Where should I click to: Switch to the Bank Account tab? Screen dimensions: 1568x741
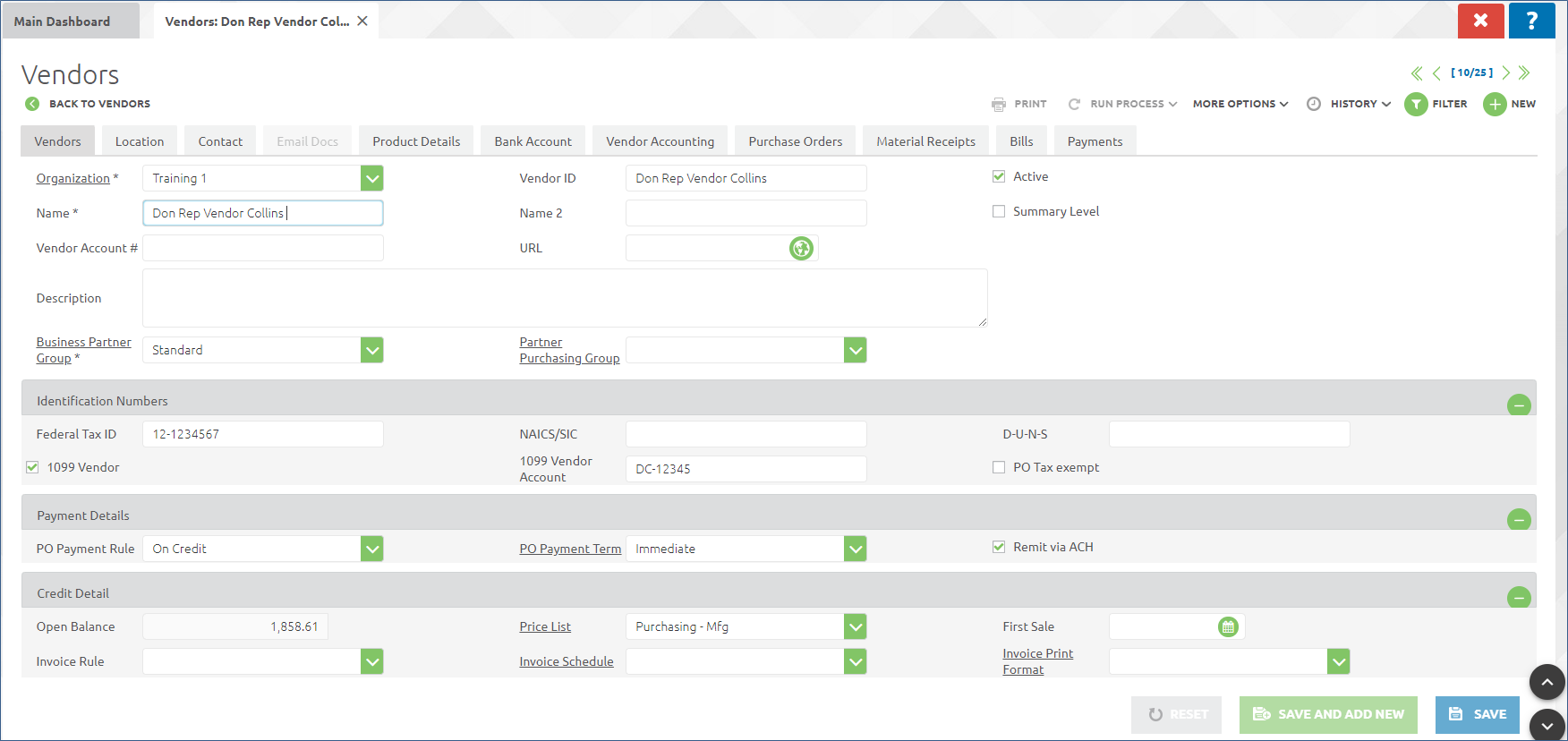(x=533, y=141)
